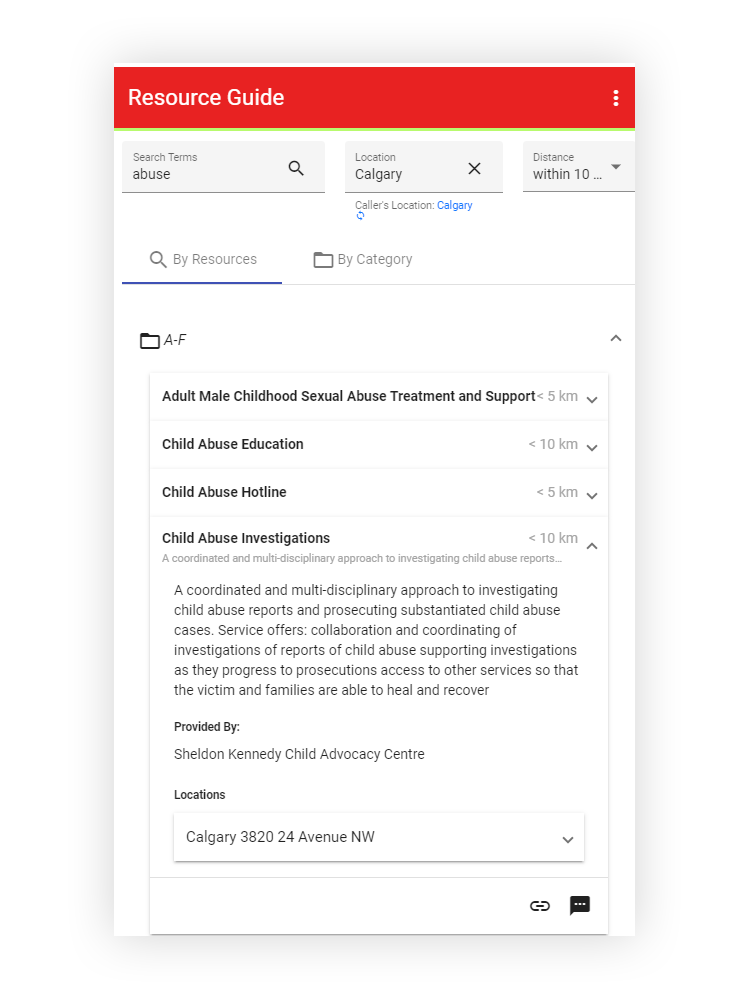Viewport: 750px width, 1000px height.
Task: Collapse the A-F group chevron
Action: point(615,339)
